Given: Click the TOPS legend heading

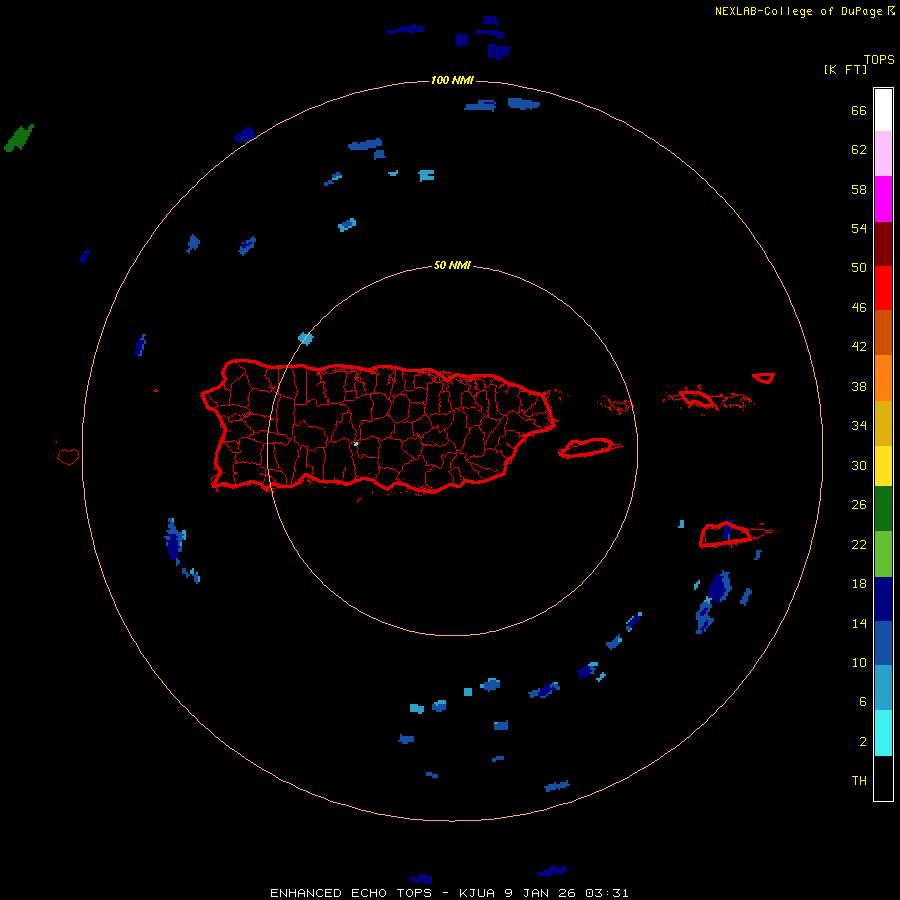Looking at the screenshot, I should (x=879, y=59).
